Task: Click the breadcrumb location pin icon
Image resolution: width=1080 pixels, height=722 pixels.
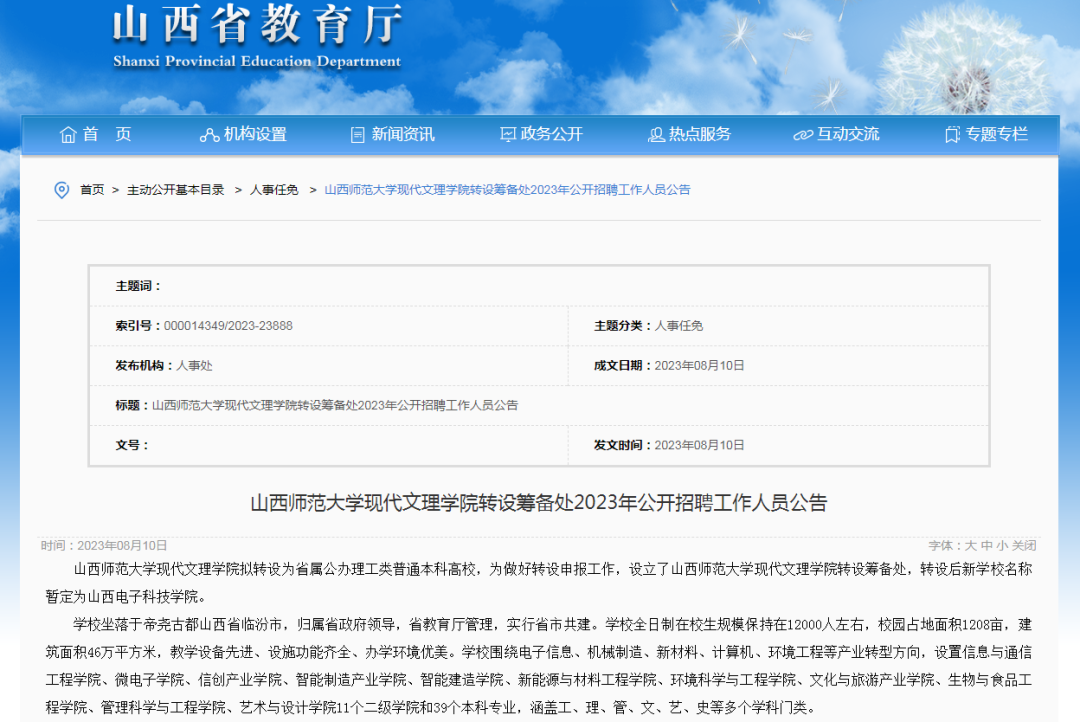Action: point(62,190)
